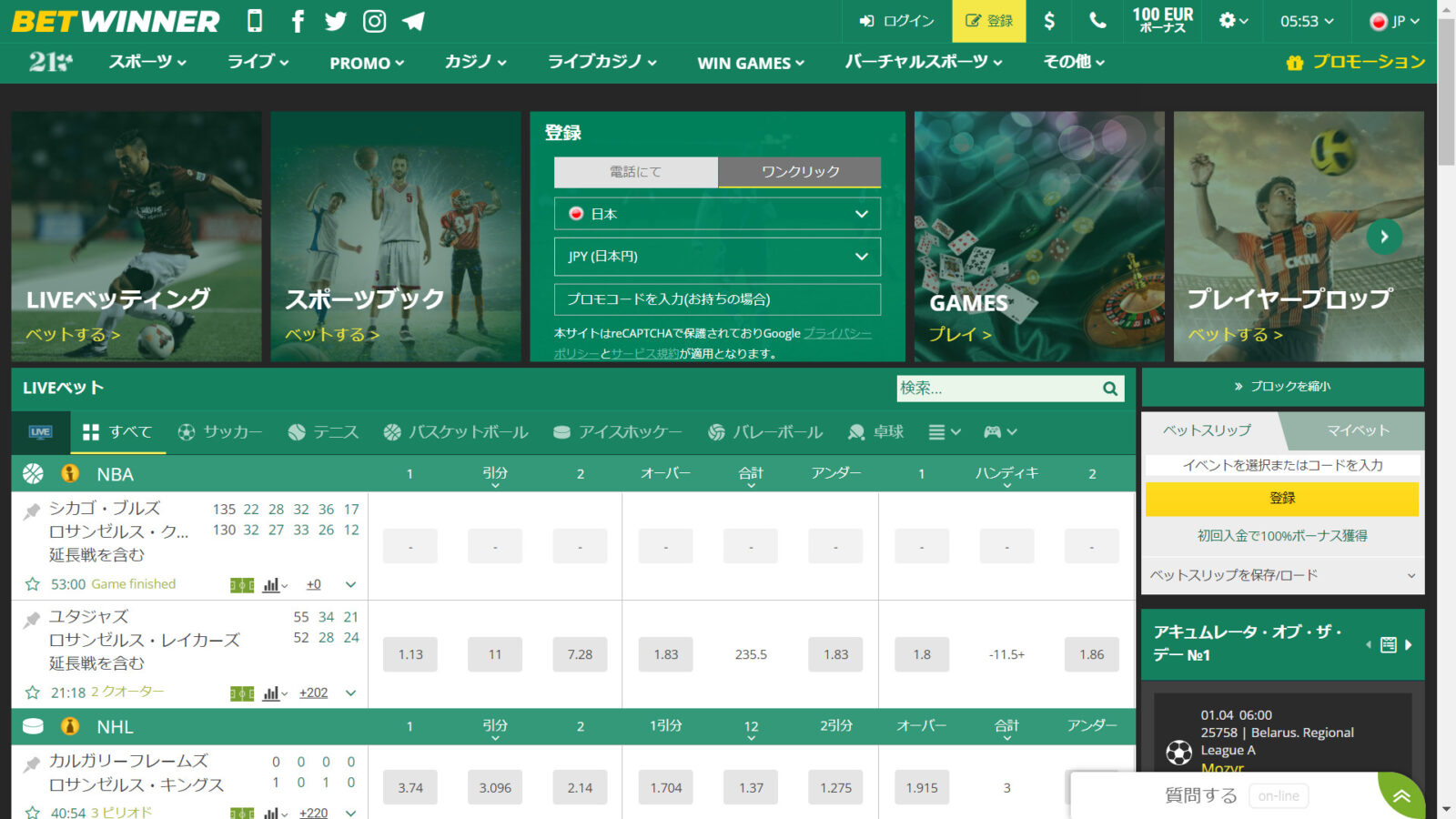Screen dimensions: 1456x819
Task: Click the ログイン button
Action: 897,21
